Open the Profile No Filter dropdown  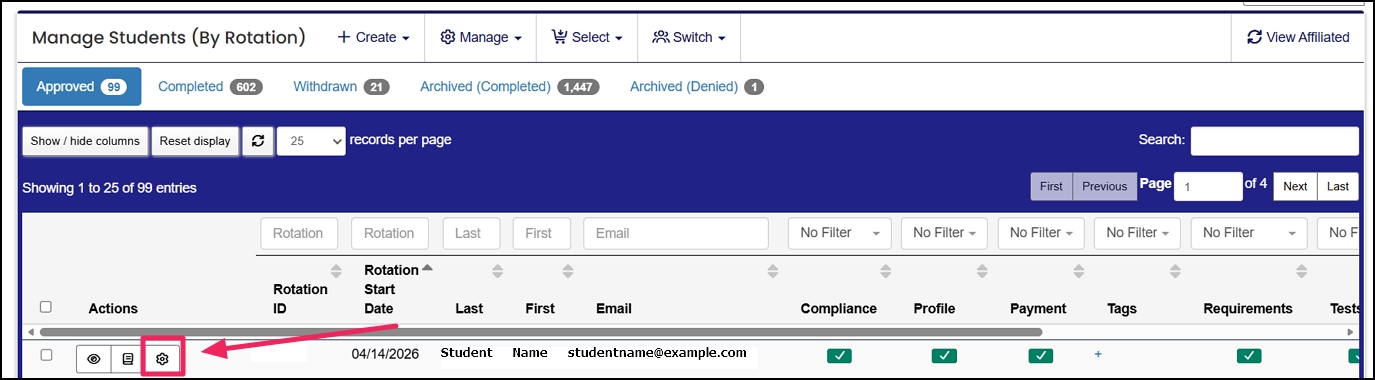tap(945, 233)
